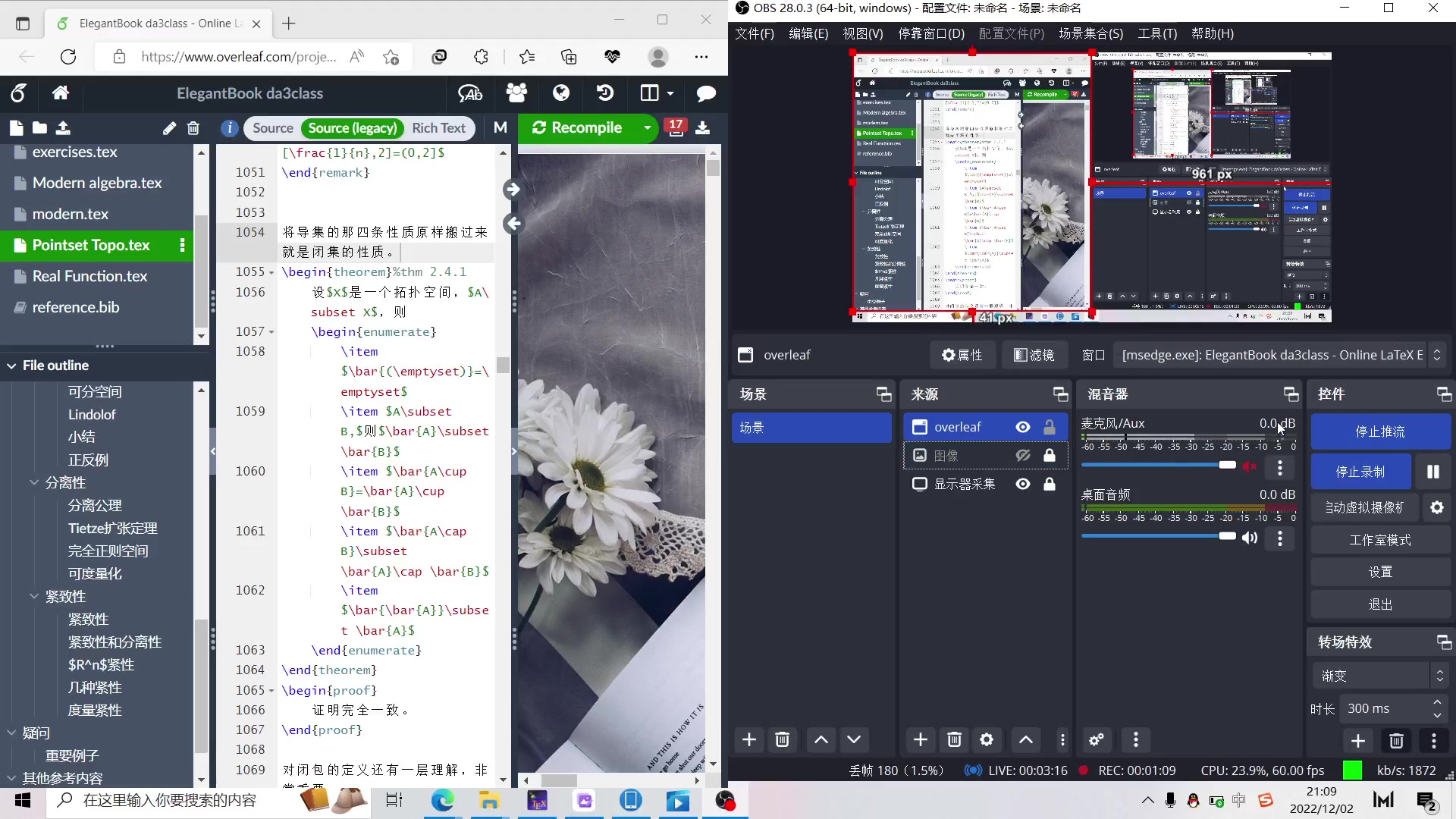The image size is (1456, 819).
Task: Add a new source with the plus button
Action: [x=920, y=739]
